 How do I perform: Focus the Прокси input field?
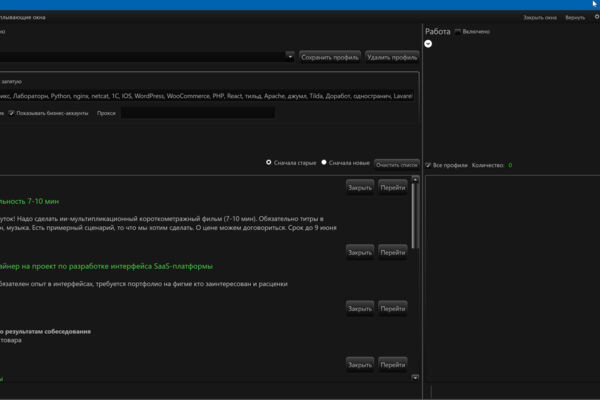198,113
